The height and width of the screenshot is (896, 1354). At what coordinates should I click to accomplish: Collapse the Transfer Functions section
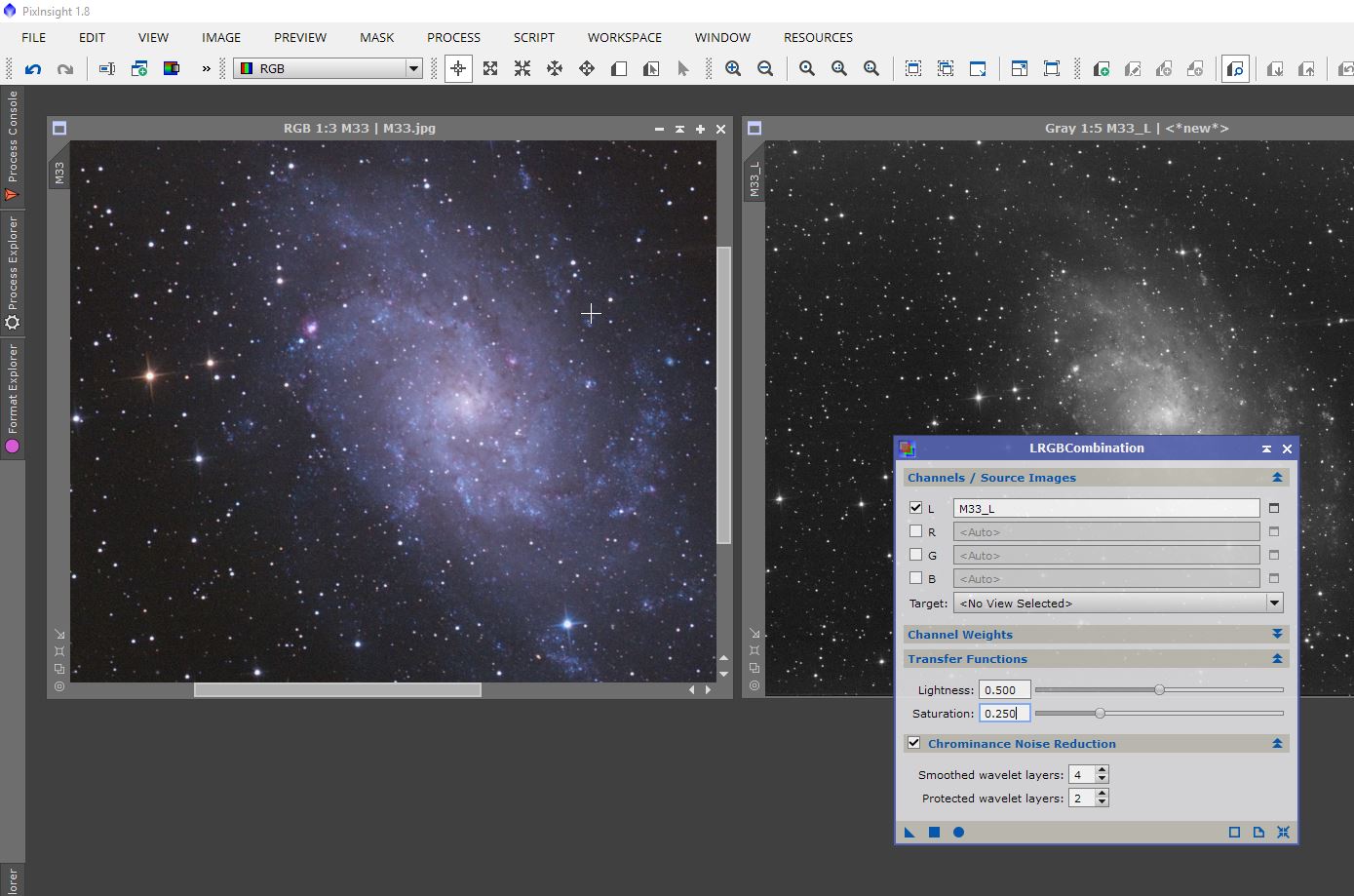[1277, 659]
